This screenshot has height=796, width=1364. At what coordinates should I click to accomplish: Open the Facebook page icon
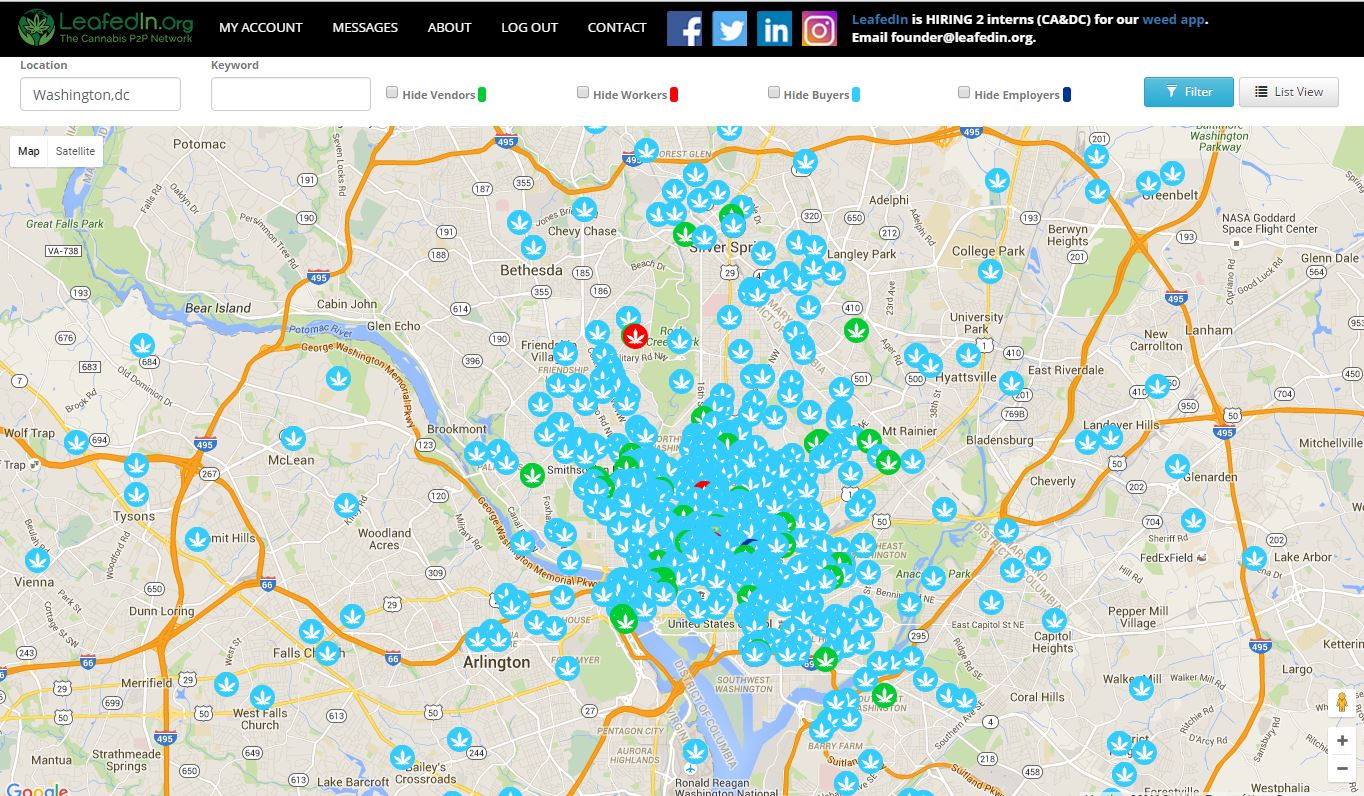coord(684,28)
